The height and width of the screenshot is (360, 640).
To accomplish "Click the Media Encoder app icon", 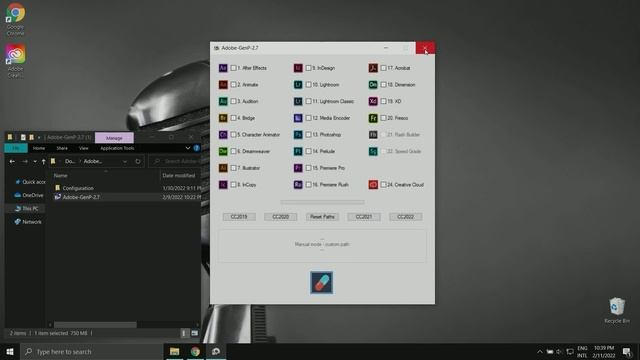I will [298, 118].
